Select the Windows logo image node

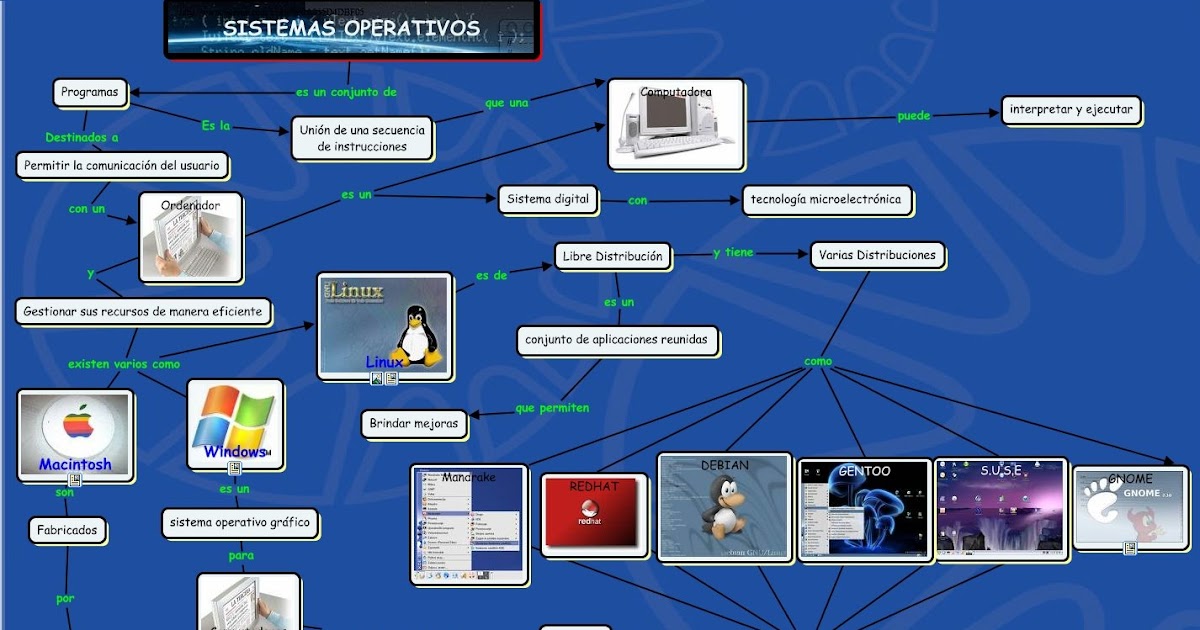click(x=235, y=424)
